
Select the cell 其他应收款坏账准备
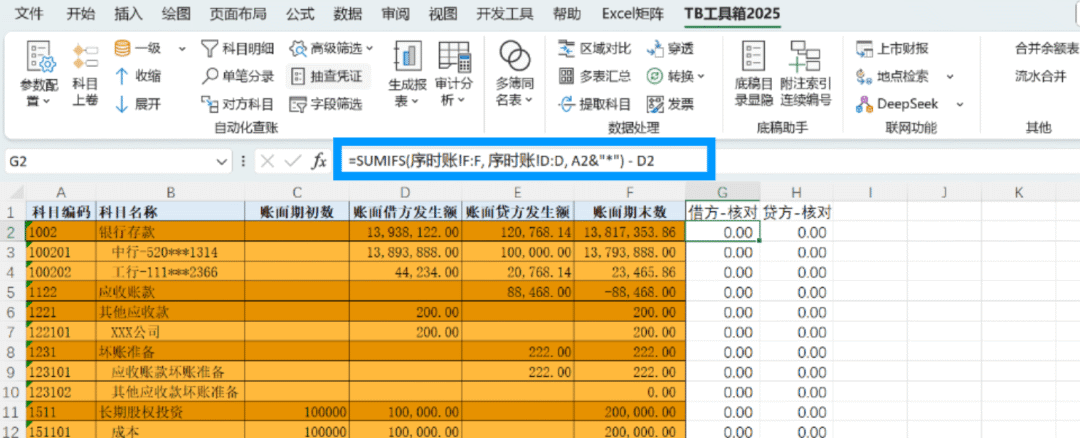click(x=170, y=392)
